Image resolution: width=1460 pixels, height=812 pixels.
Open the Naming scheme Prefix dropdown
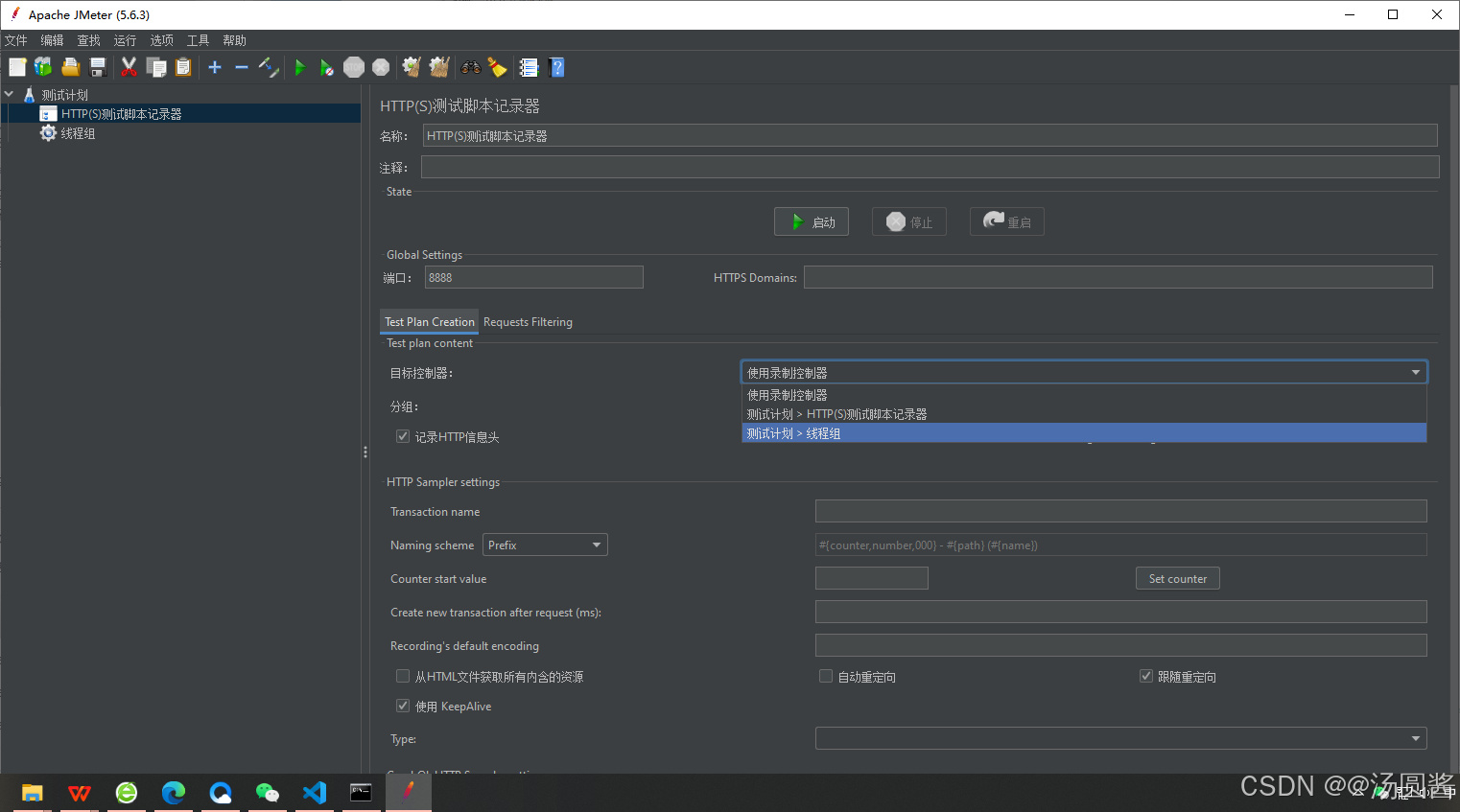pos(545,545)
